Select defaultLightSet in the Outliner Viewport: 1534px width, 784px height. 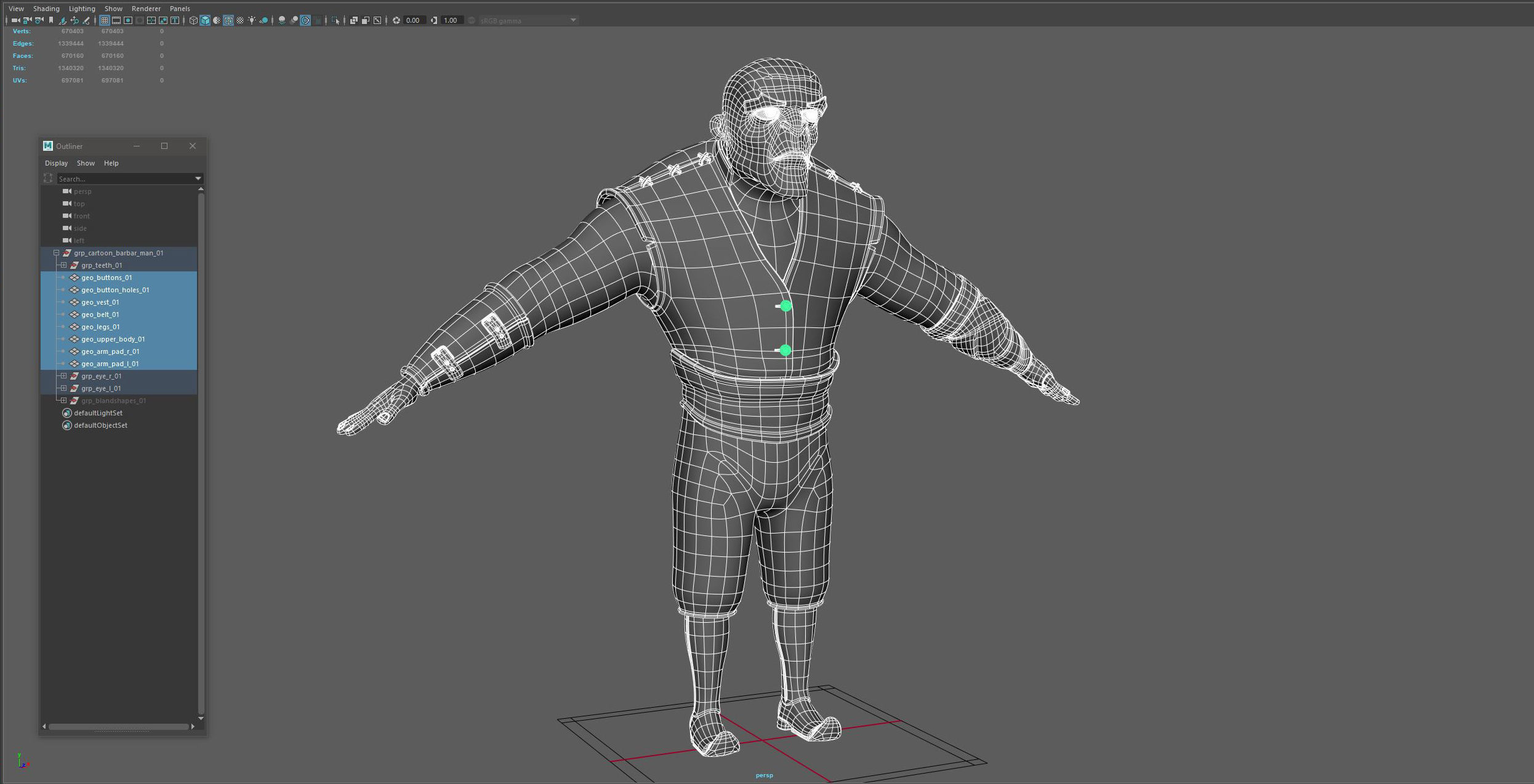[98, 413]
